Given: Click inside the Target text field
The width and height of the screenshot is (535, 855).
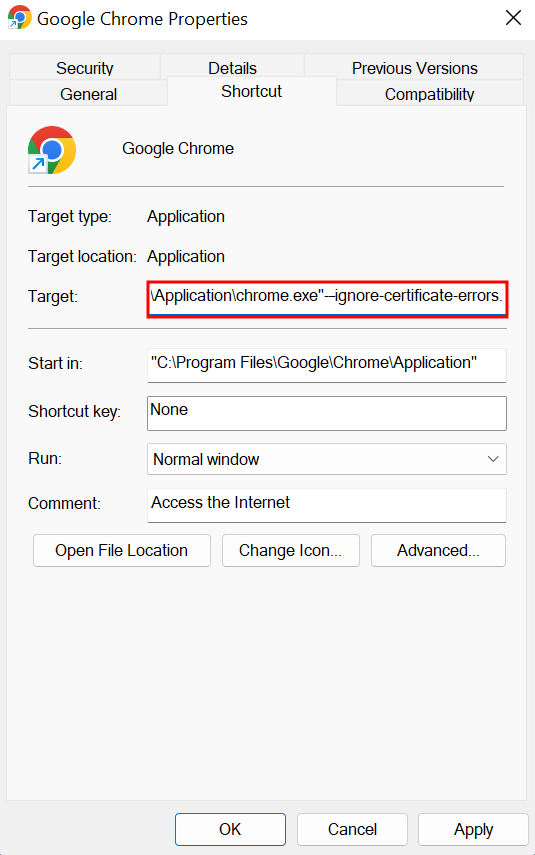Looking at the screenshot, I should click(x=327, y=299).
